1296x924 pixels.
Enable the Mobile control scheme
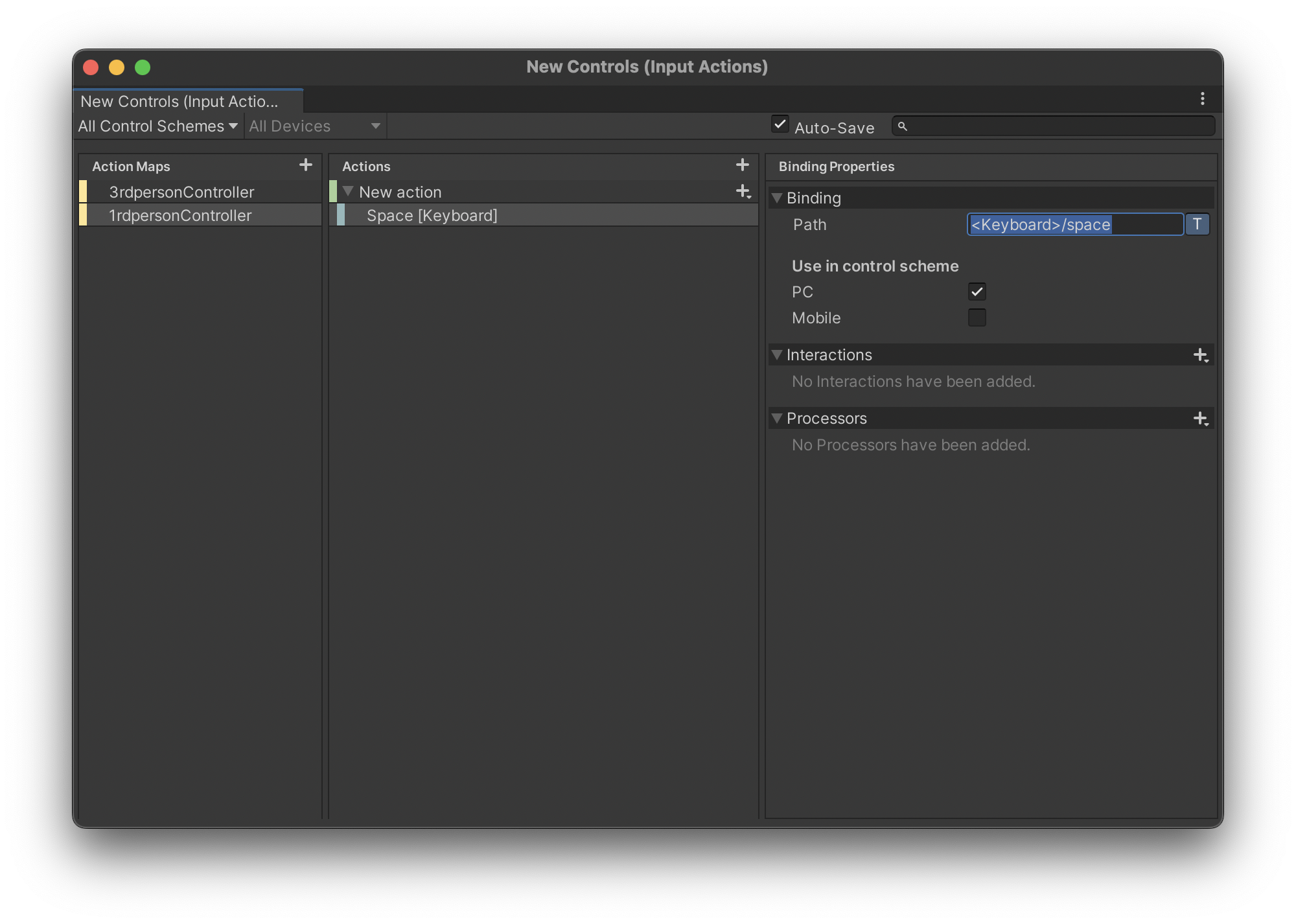pyautogui.click(x=977, y=318)
